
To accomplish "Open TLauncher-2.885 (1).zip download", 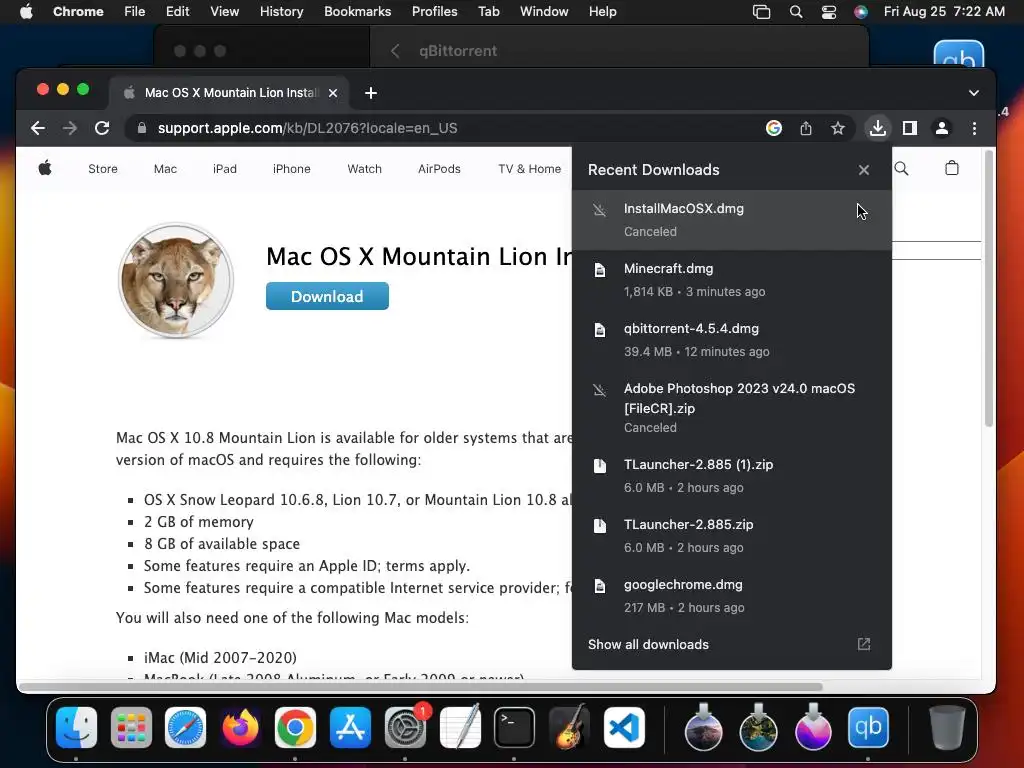I will 731,476.
